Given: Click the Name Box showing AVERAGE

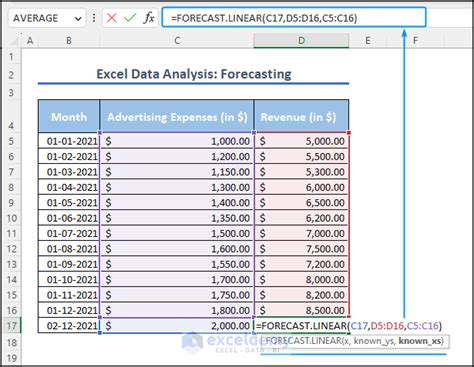Looking at the screenshot, I should [46, 18].
